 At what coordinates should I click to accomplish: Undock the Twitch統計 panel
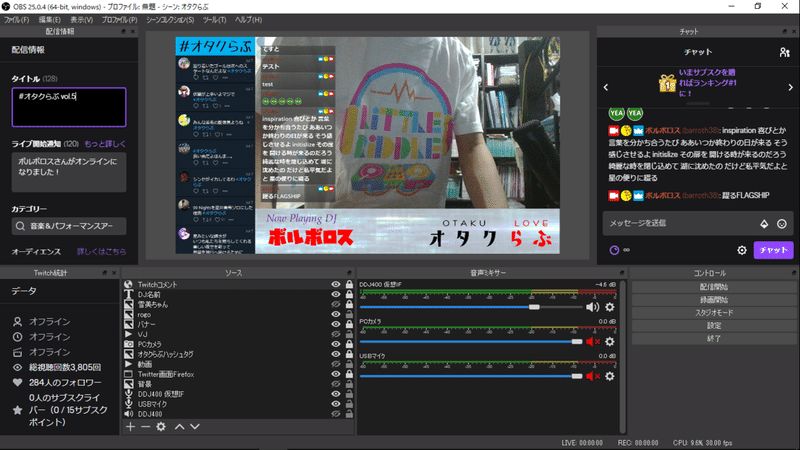point(104,273)
